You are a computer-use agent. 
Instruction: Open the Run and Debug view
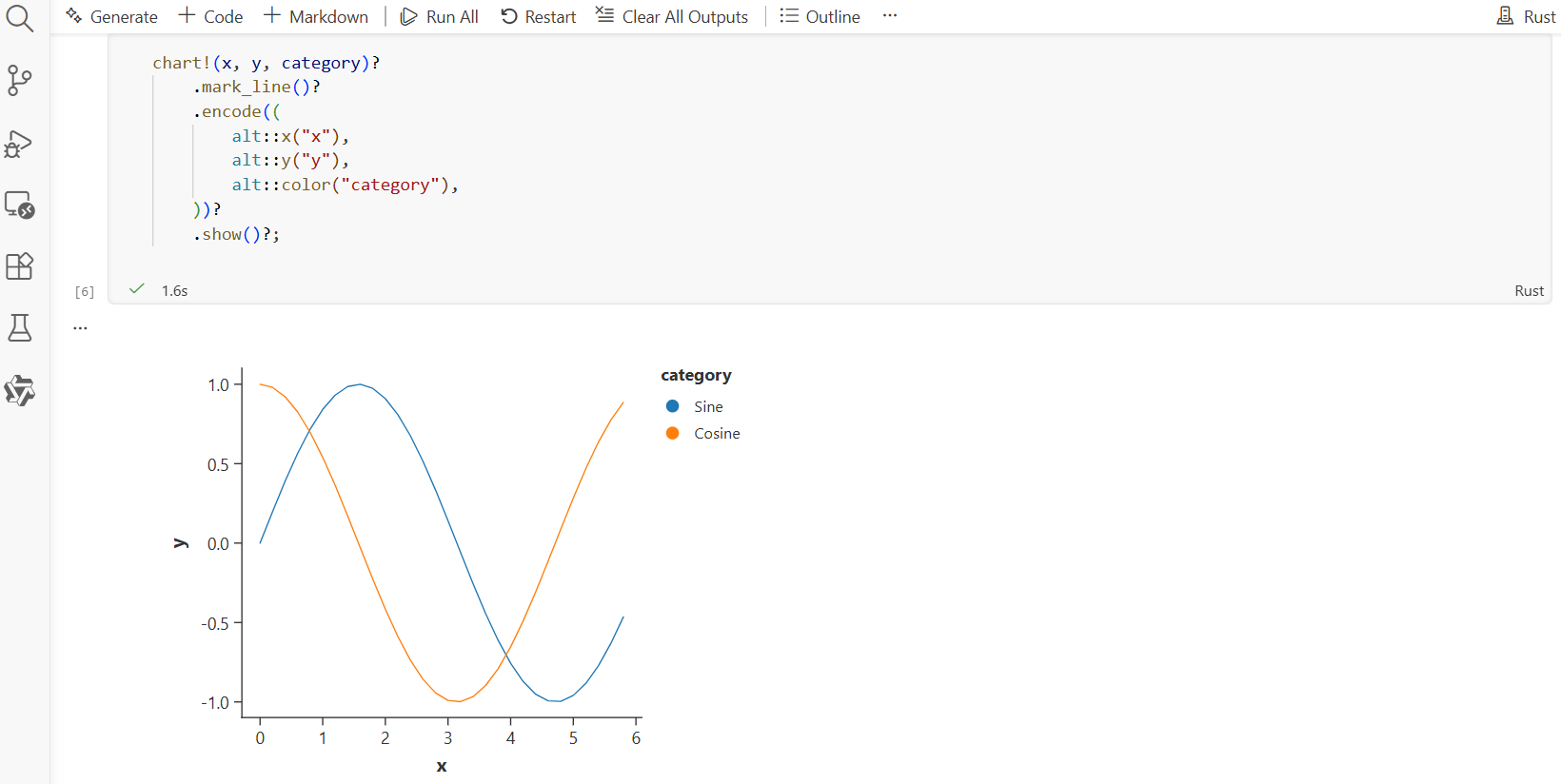[20, 143]
